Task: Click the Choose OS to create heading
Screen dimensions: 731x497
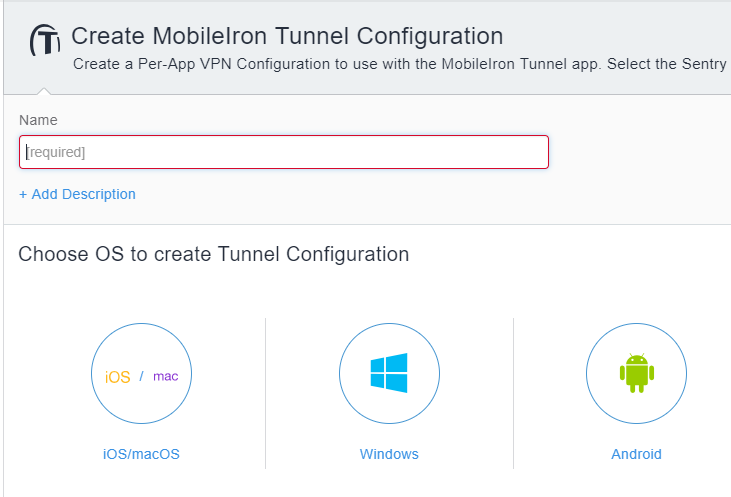Action: click(214, 255)
